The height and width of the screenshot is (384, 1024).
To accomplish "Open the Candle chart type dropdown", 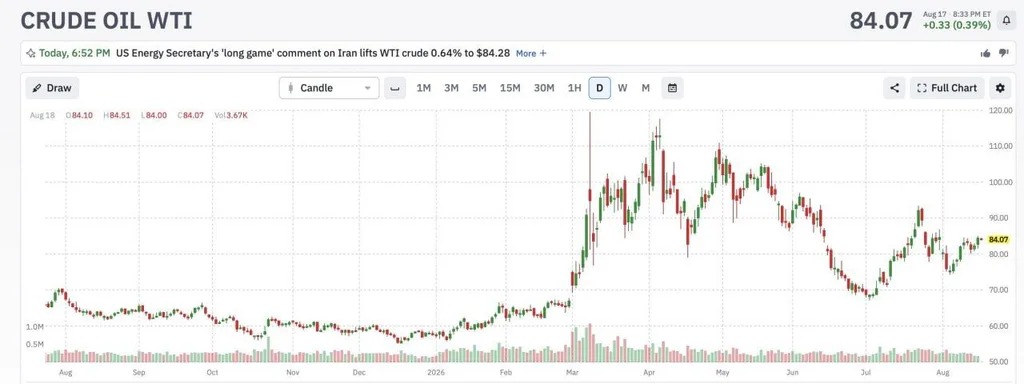I will [x=329, y=88].
